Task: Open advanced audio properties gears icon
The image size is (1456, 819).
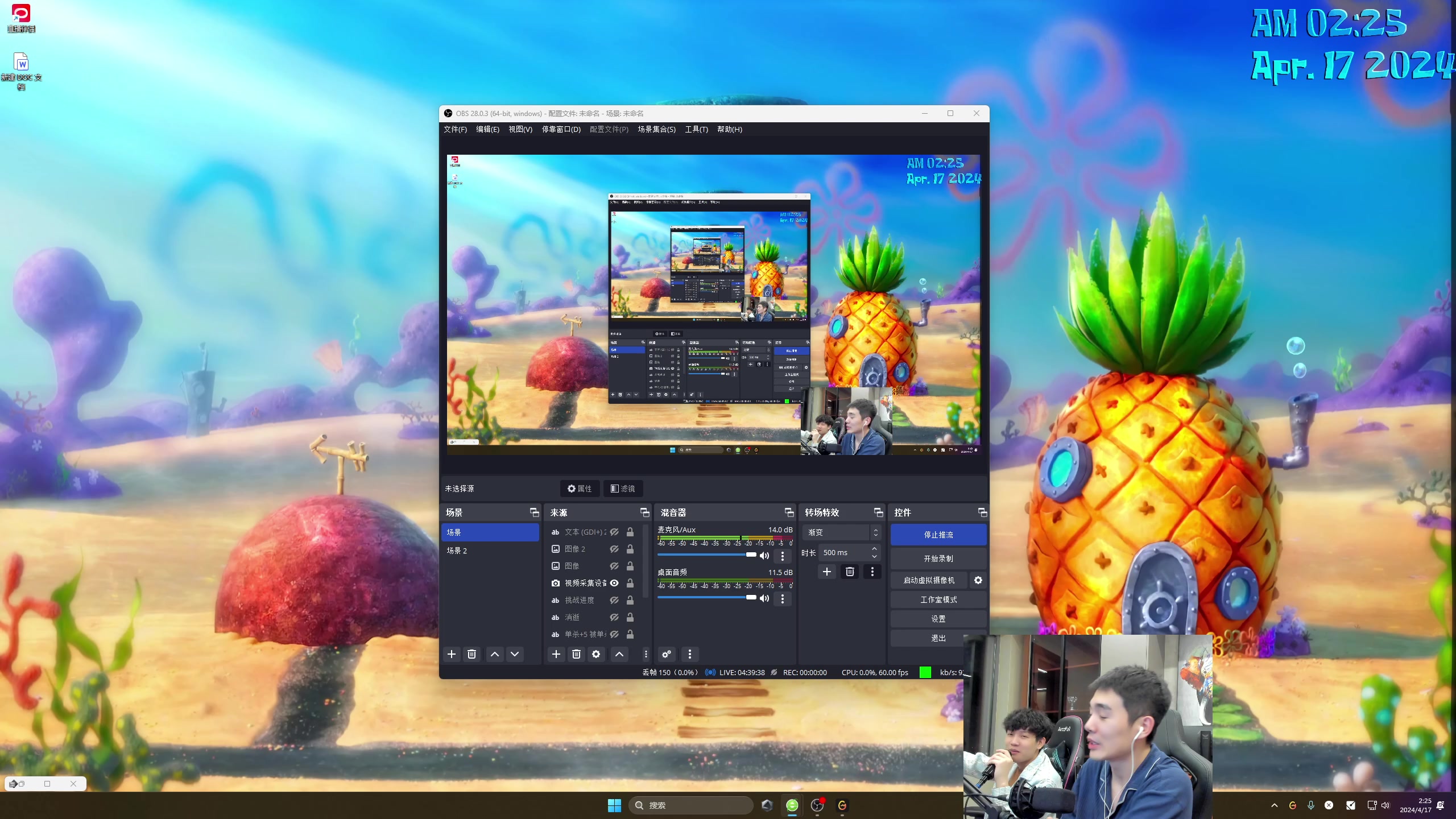Action: [667, 654]
